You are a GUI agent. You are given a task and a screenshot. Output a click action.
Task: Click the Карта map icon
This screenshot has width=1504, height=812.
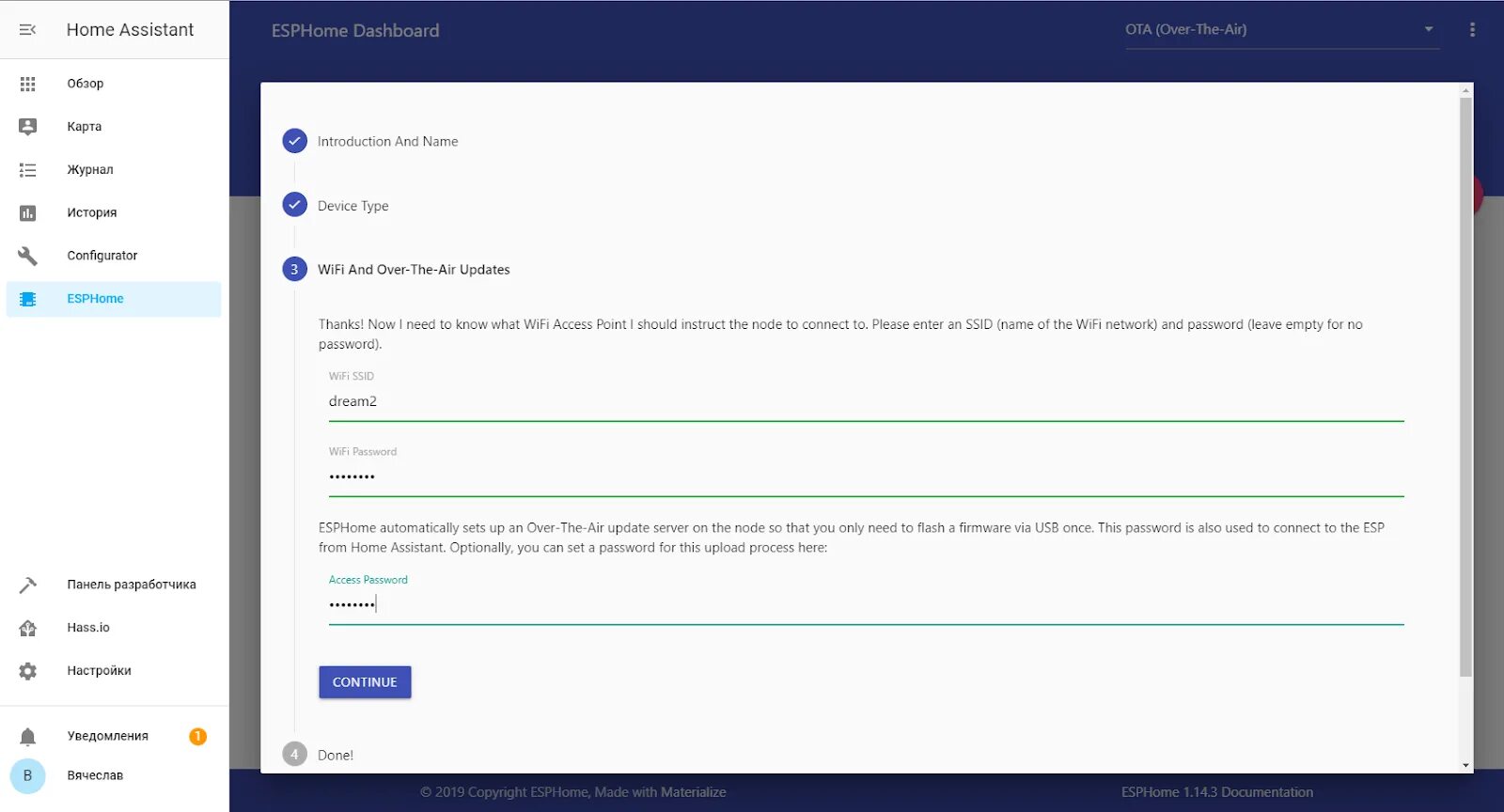pyautogui.click(x=27, y=127)
